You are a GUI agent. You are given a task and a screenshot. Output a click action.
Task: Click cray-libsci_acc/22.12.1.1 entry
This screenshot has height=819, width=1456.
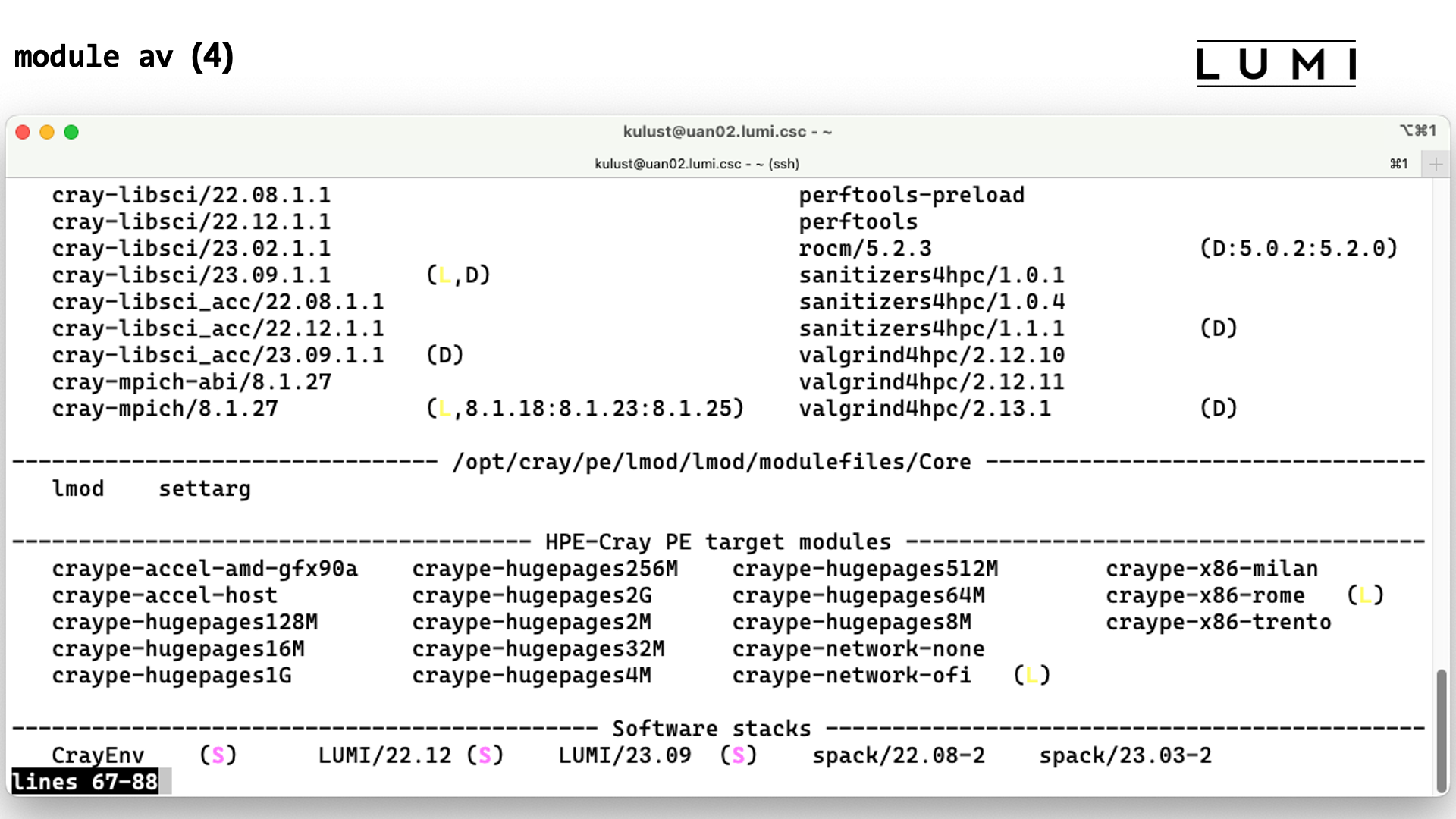tap(218, 328)
